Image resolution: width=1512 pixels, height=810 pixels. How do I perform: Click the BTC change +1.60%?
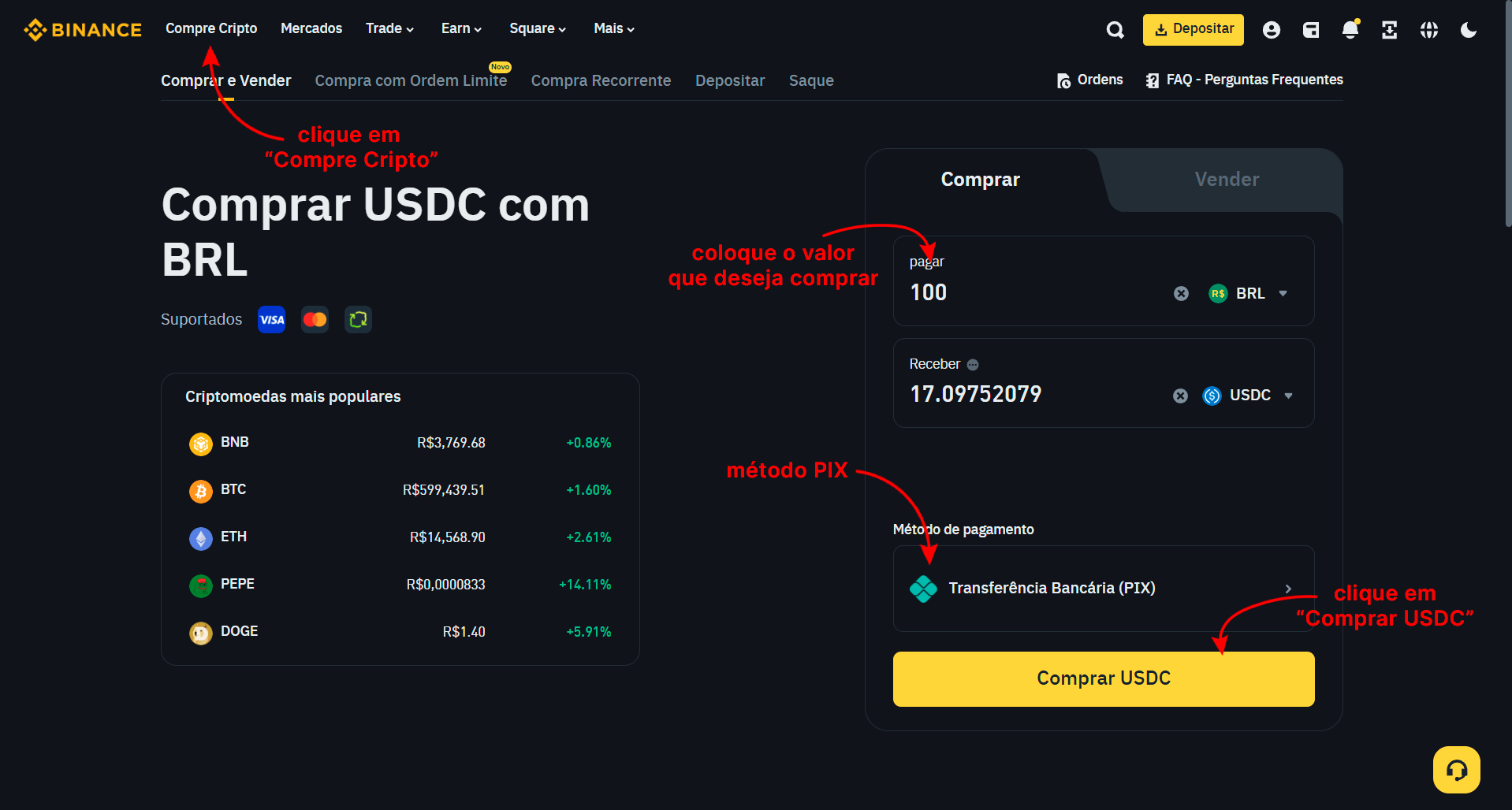tap(589, 490)
